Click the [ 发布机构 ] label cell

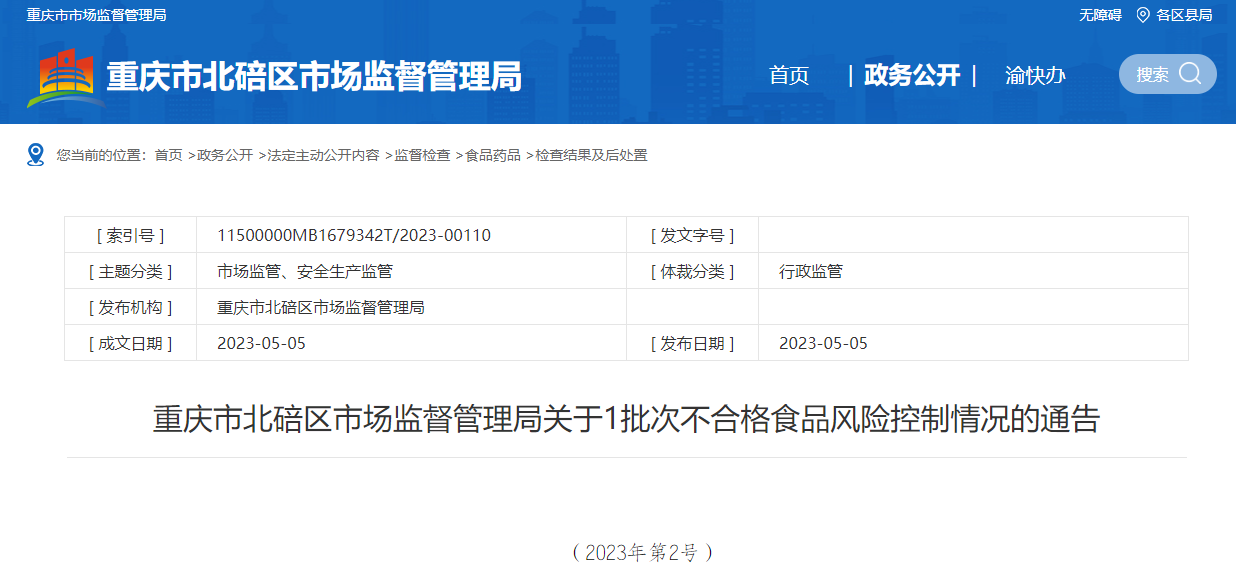pyautogui.click(x=131, y=307)
